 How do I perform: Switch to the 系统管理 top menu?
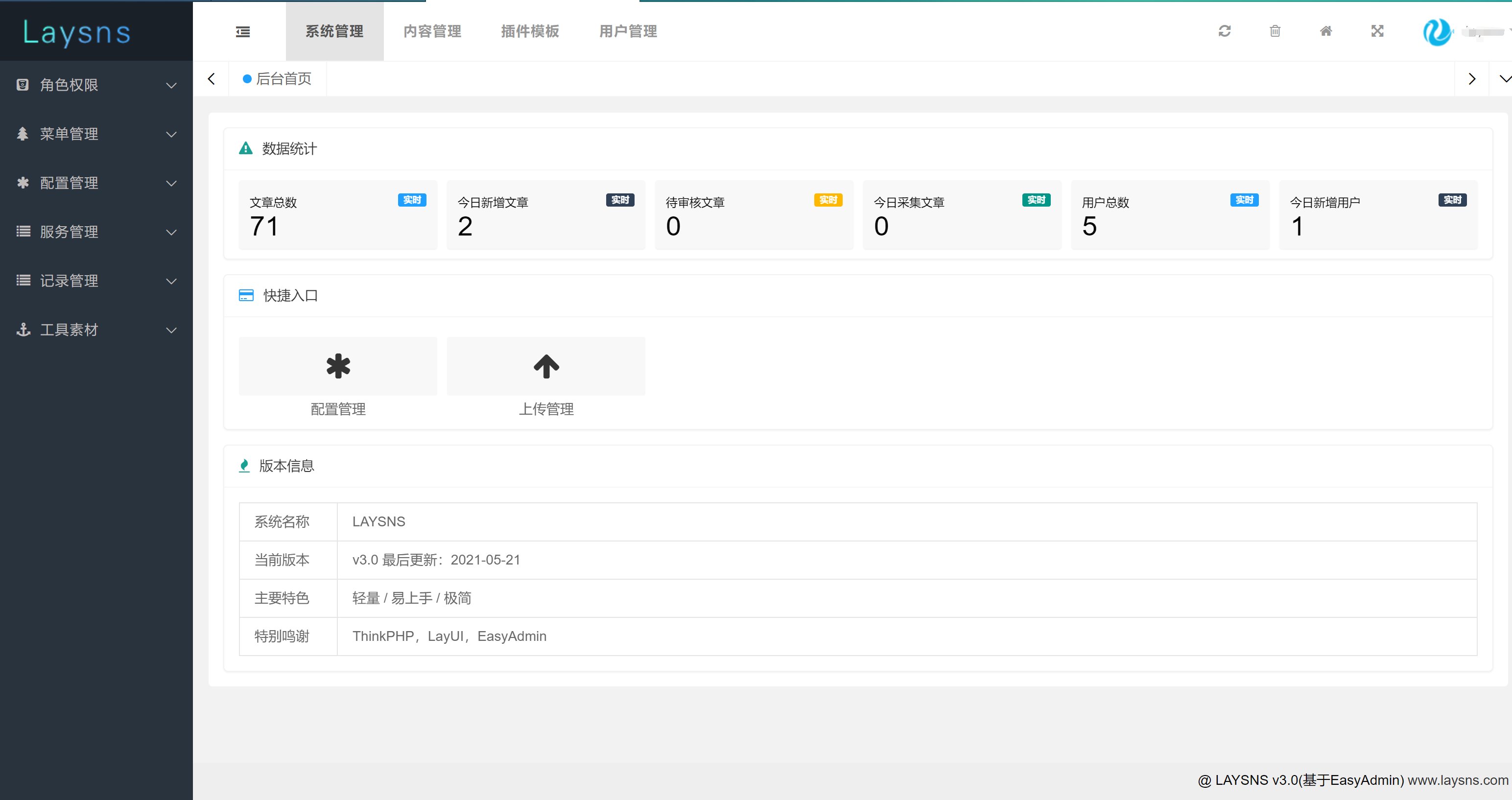click(334, 31)
